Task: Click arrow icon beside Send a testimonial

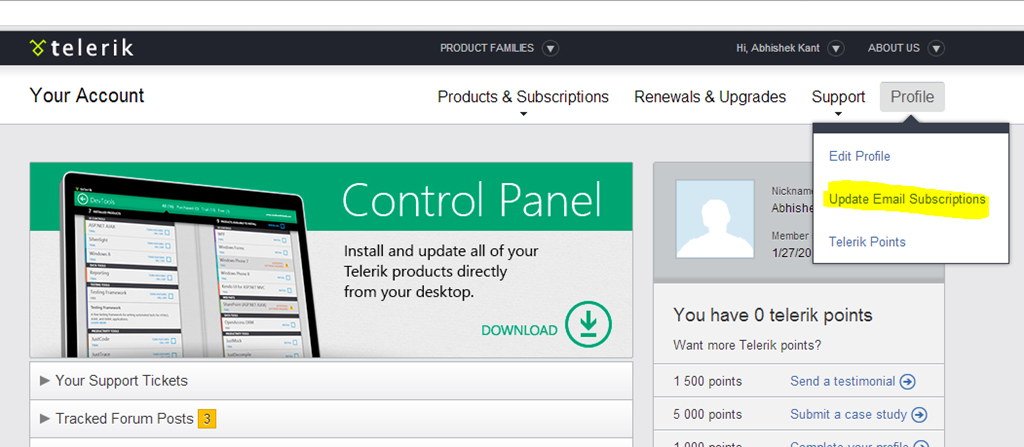Action: tap(908, 381)
